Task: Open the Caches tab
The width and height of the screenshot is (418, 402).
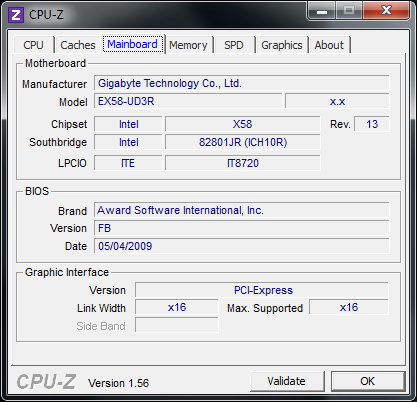Action: [78, 45]
